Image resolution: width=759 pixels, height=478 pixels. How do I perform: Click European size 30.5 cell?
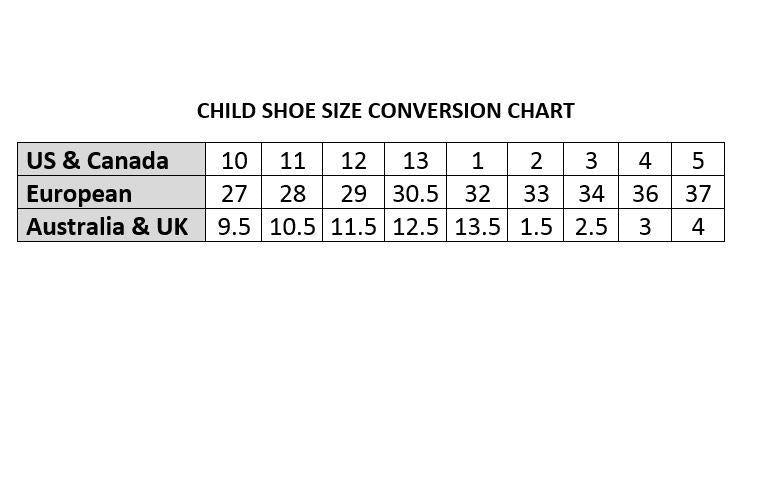[x=415, y=193]
